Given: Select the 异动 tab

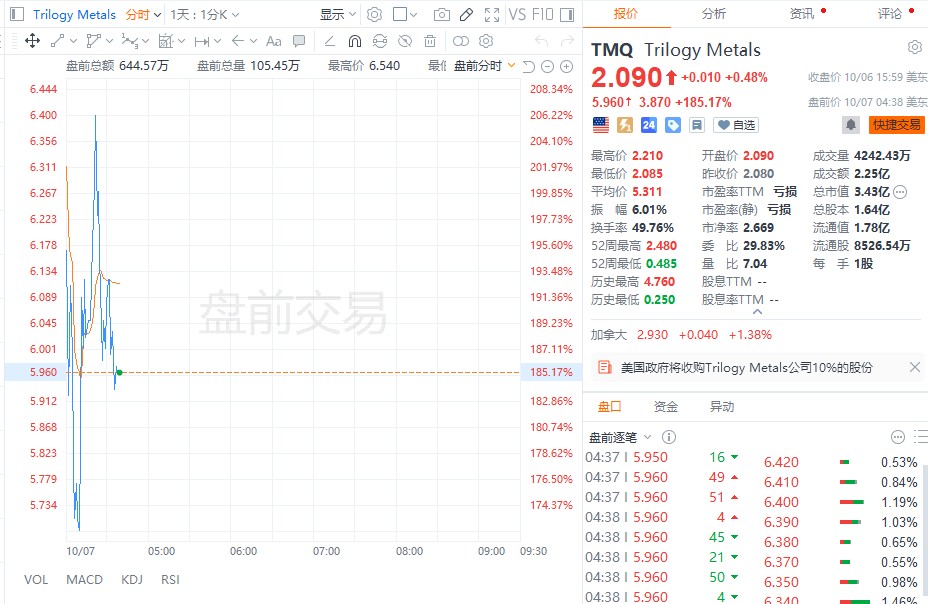Looking at the screenshot, I should pos(721,406).
